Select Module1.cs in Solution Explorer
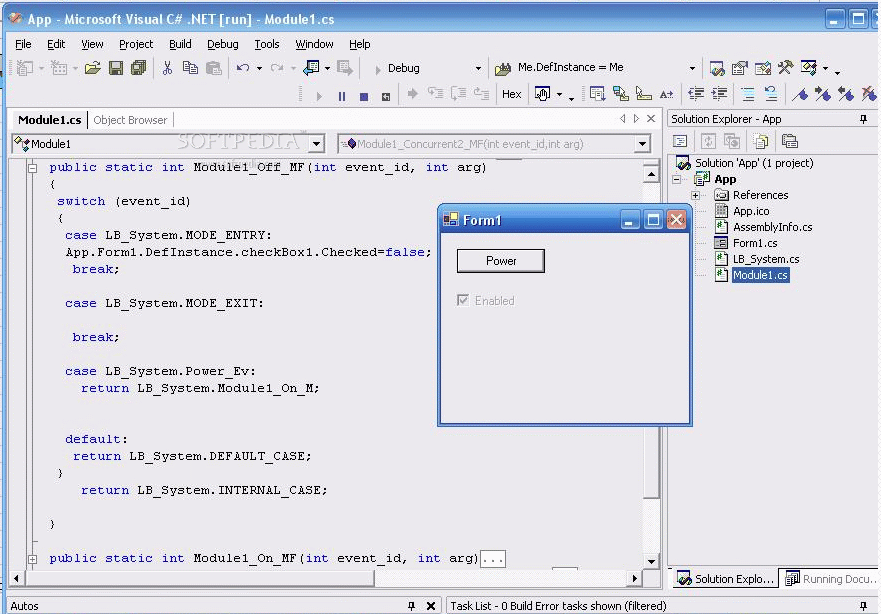This screenshot has height=614, width=881. click(x=760, y=275)
